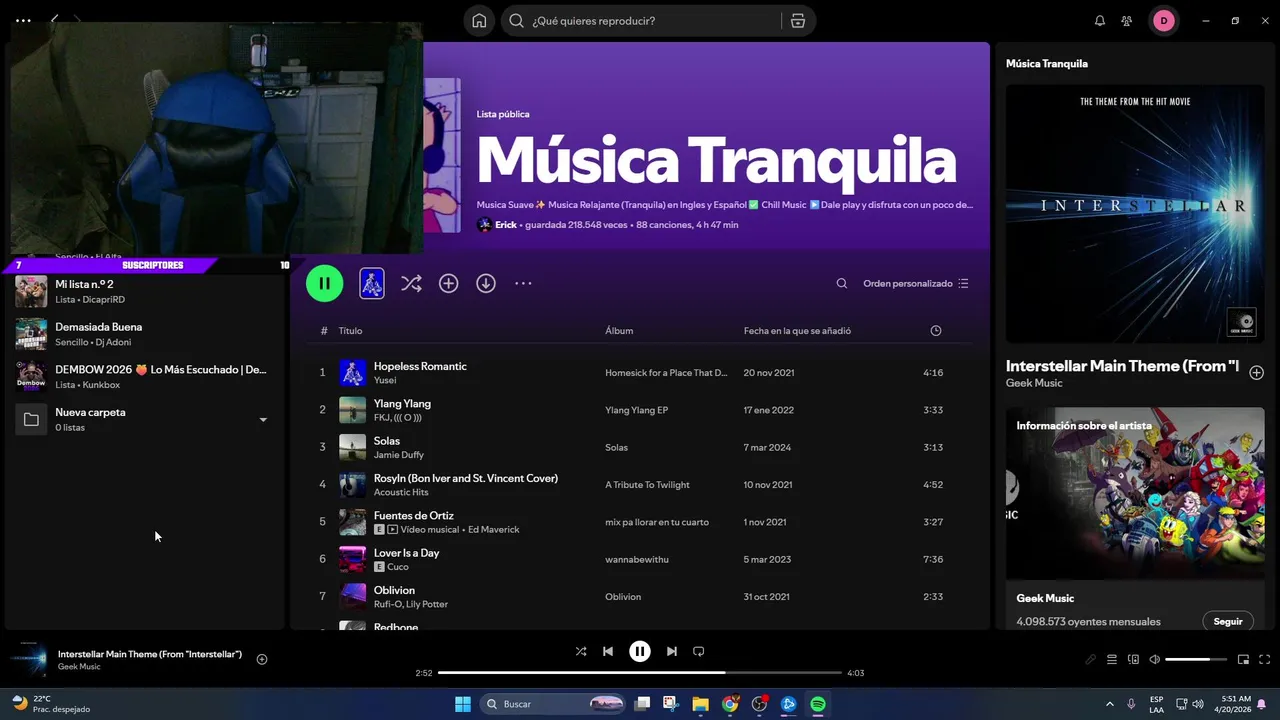
Task: Add now-playing track to library from bottom bar
Action: pos(262,659)
